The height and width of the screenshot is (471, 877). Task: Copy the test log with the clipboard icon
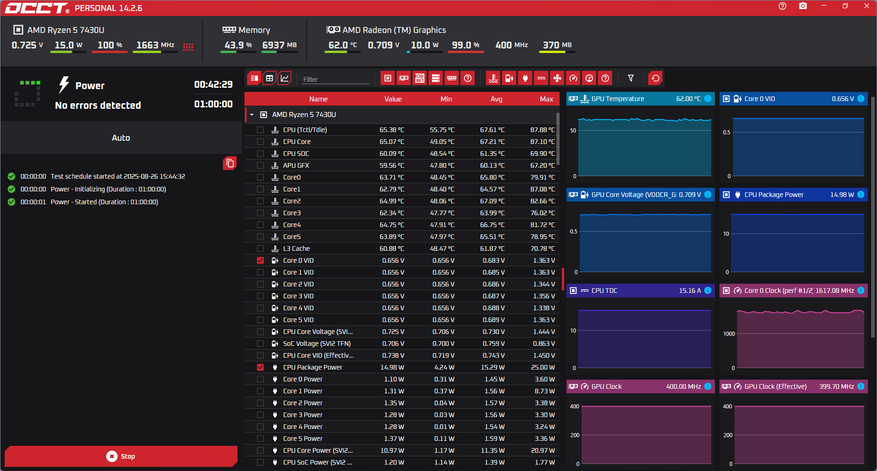pyautogui.click(x=230, y=163)
